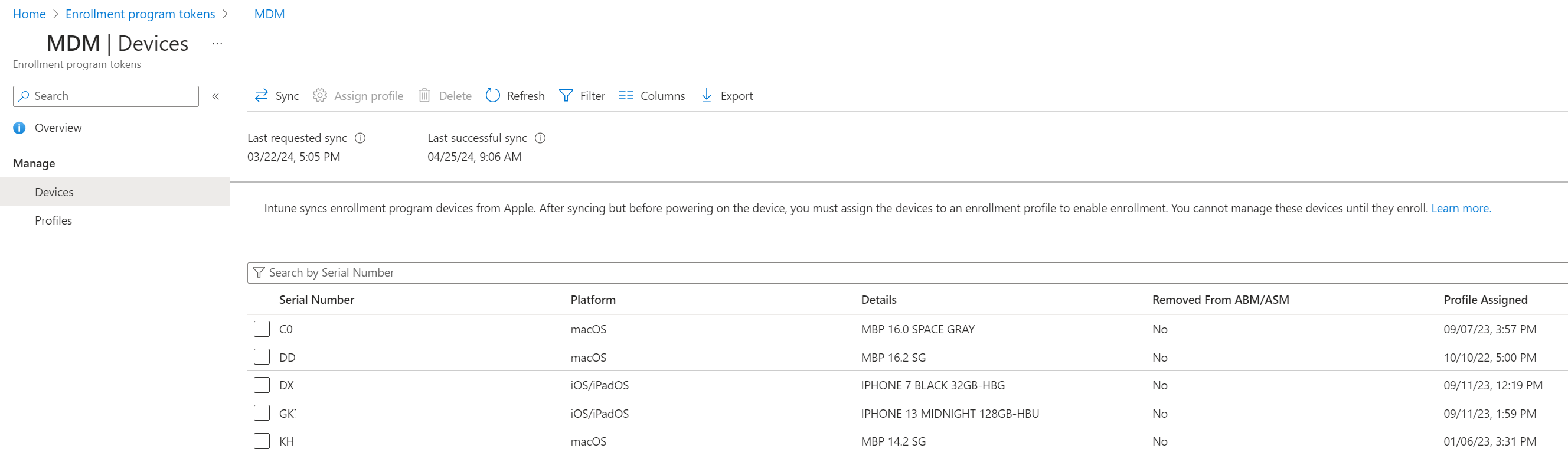
Task: Open the more options ellipsis by title
Action: click(217, 44)
